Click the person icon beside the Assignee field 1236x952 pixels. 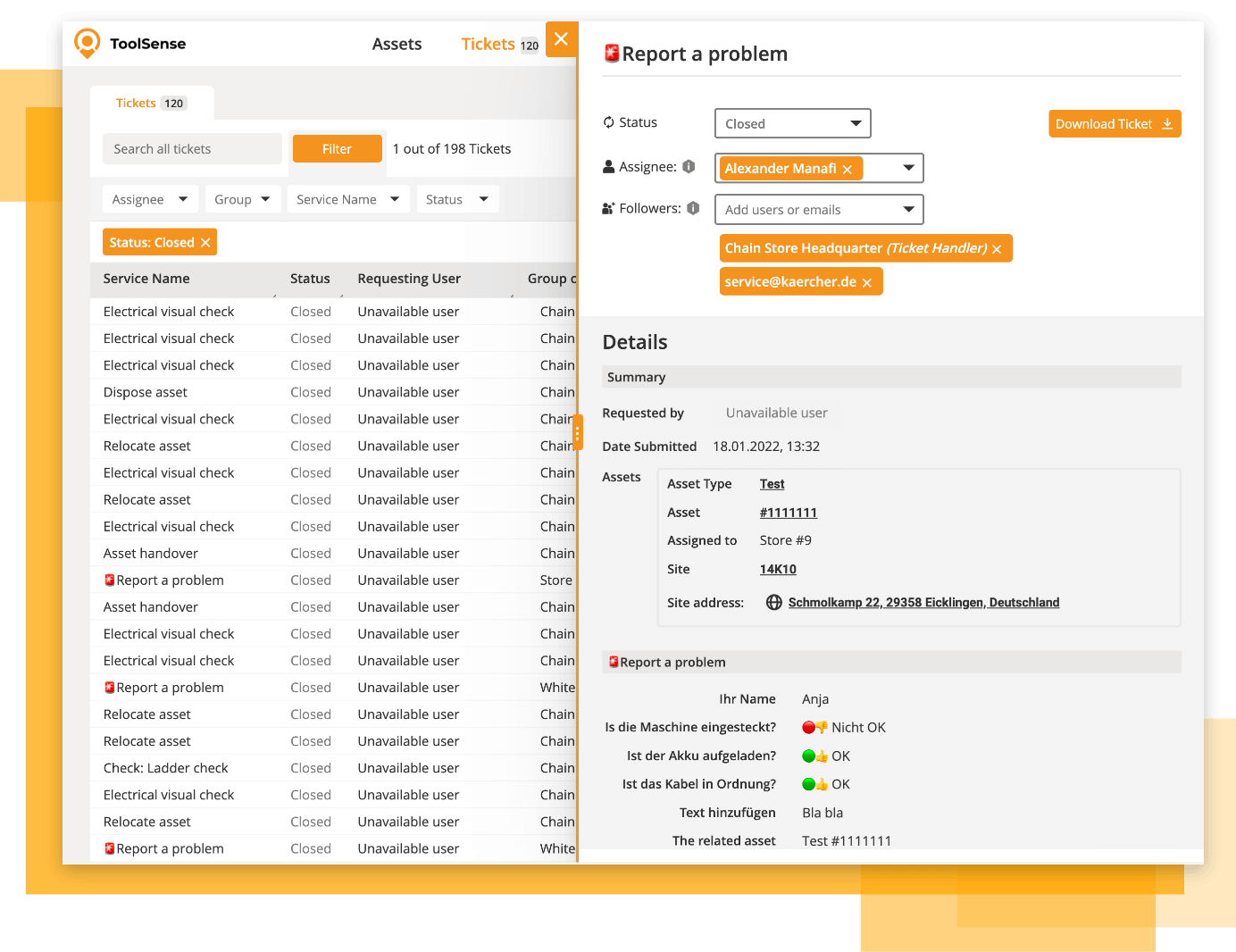609,165
